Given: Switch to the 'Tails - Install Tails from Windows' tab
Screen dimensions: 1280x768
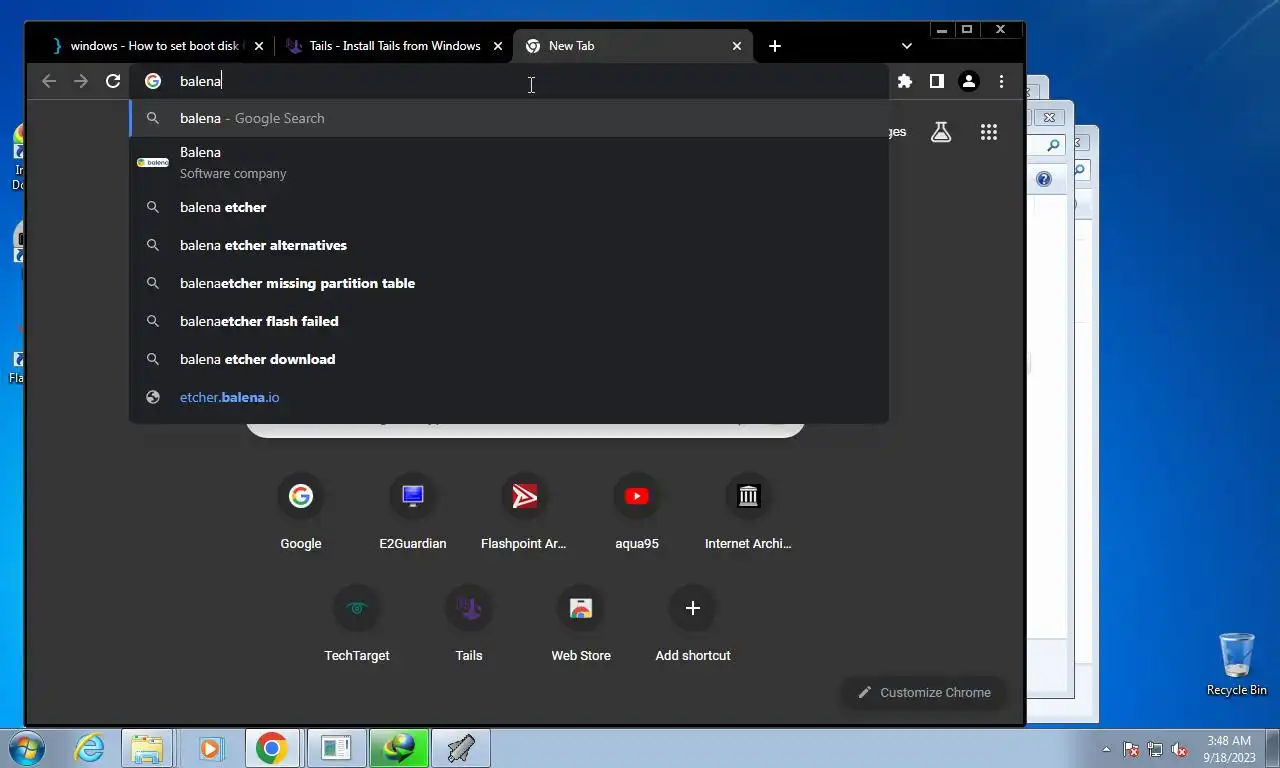Looking at the screenshot, I should coord(394,46).
